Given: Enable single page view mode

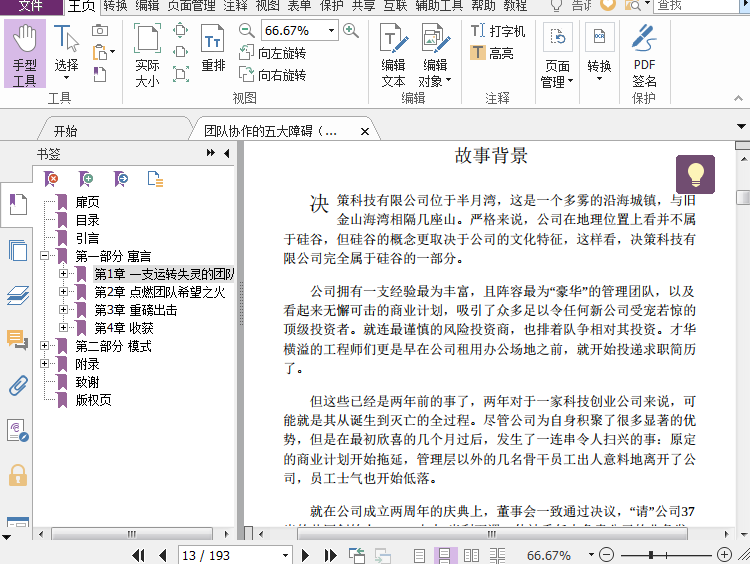Looking at the screenshot, I should [x=419, y=555].
